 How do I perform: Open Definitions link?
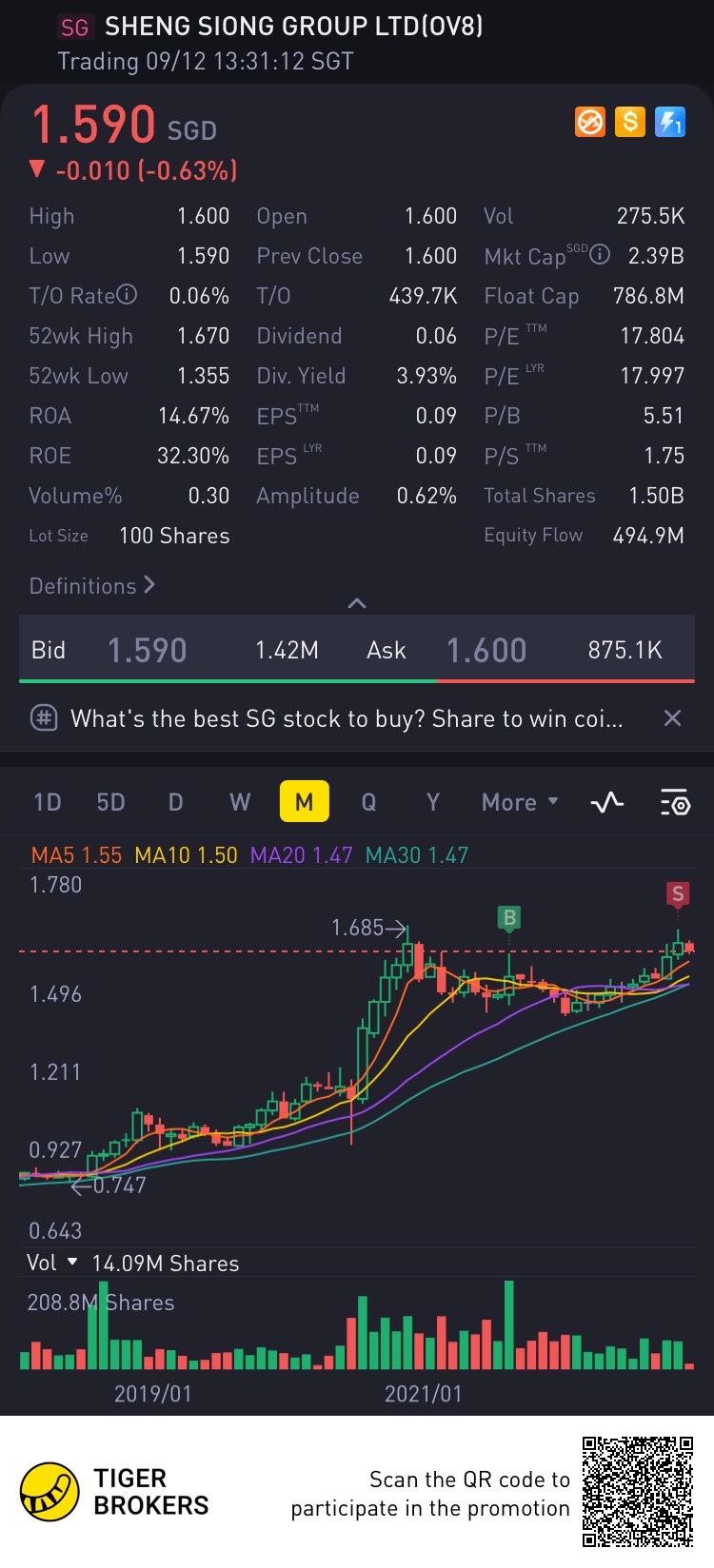92,585
